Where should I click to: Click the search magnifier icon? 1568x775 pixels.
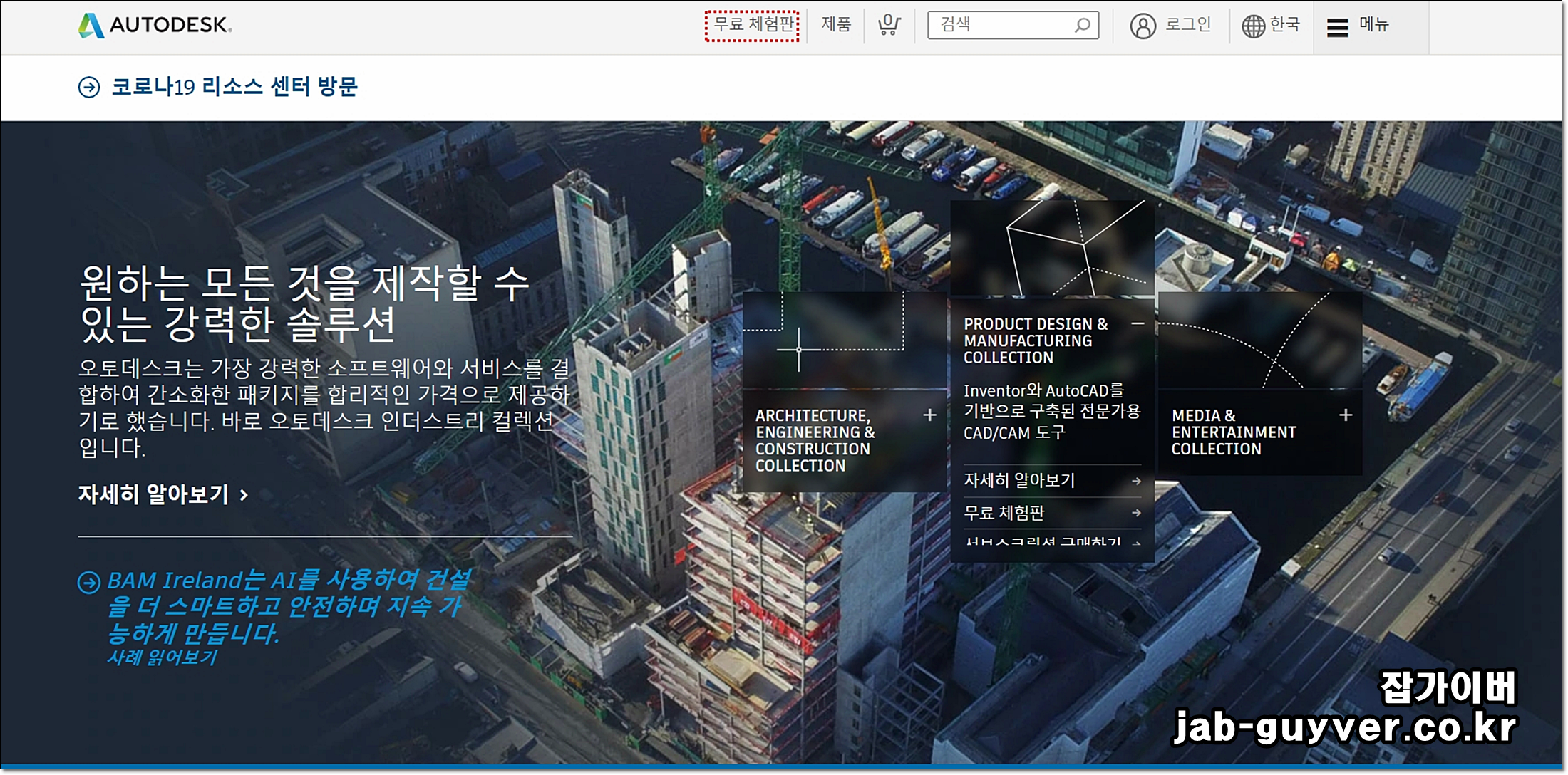tap(1082, 26)
